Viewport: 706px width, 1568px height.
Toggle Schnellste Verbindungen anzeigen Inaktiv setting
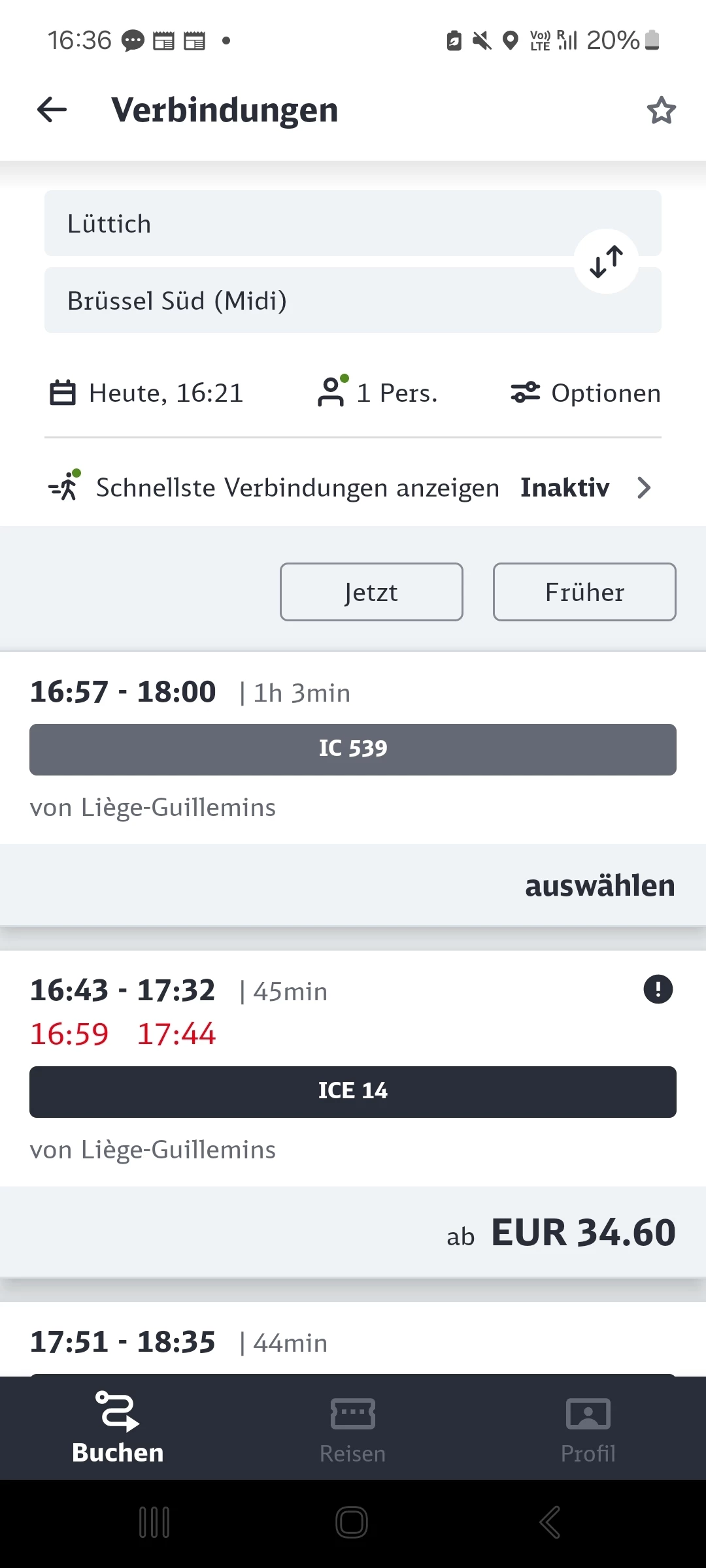(564, 487)
